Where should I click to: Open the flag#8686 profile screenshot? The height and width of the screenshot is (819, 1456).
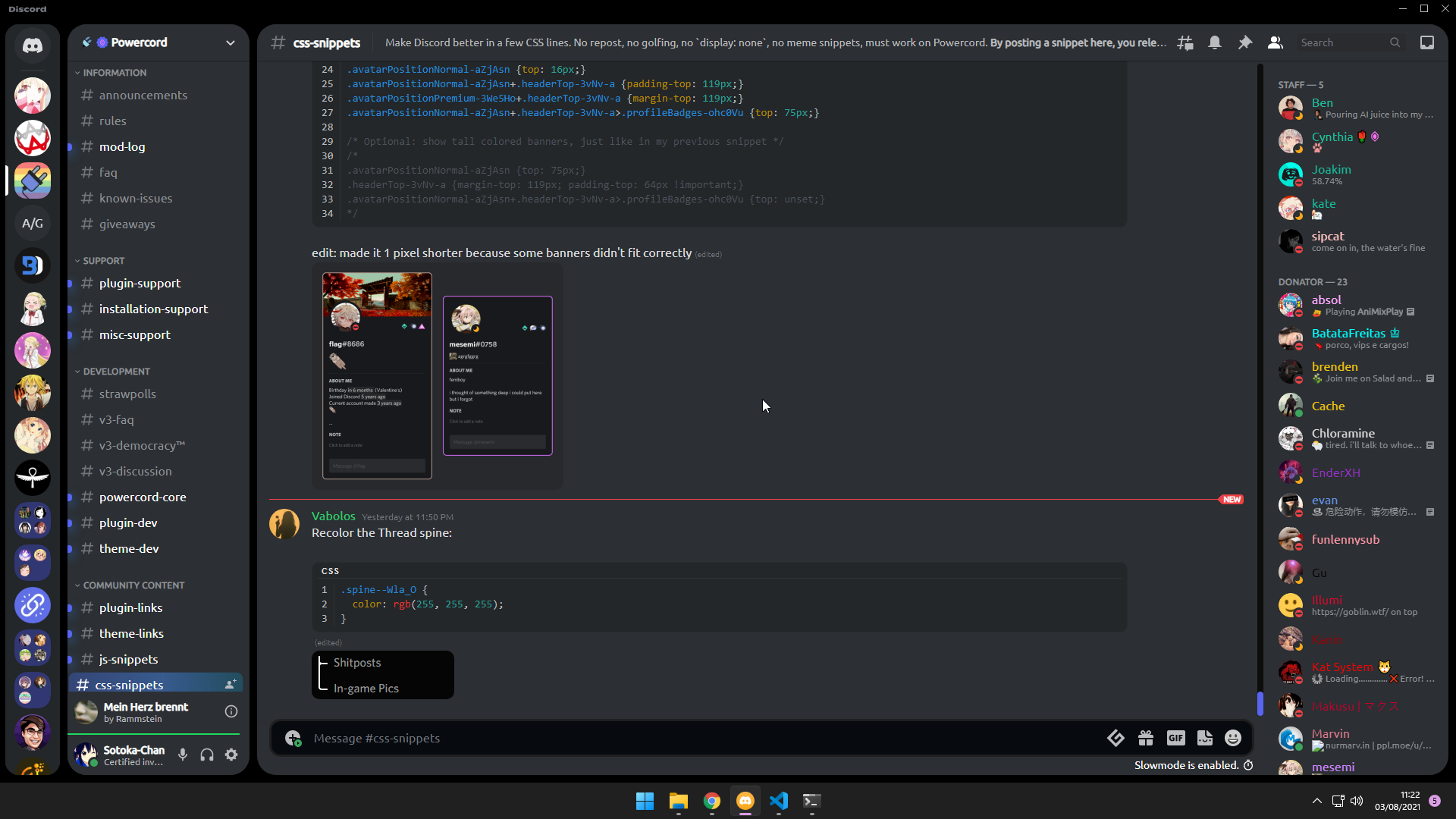click(x=377, y=376)
